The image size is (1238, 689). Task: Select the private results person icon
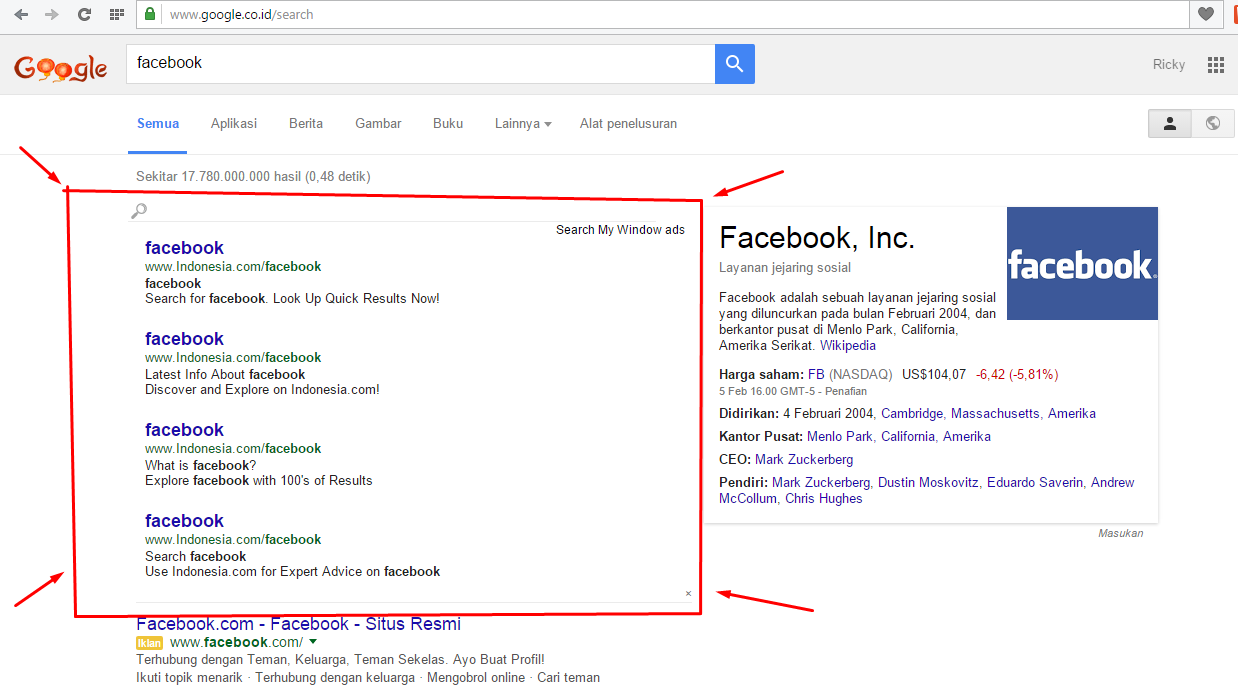pos(1169,124)
